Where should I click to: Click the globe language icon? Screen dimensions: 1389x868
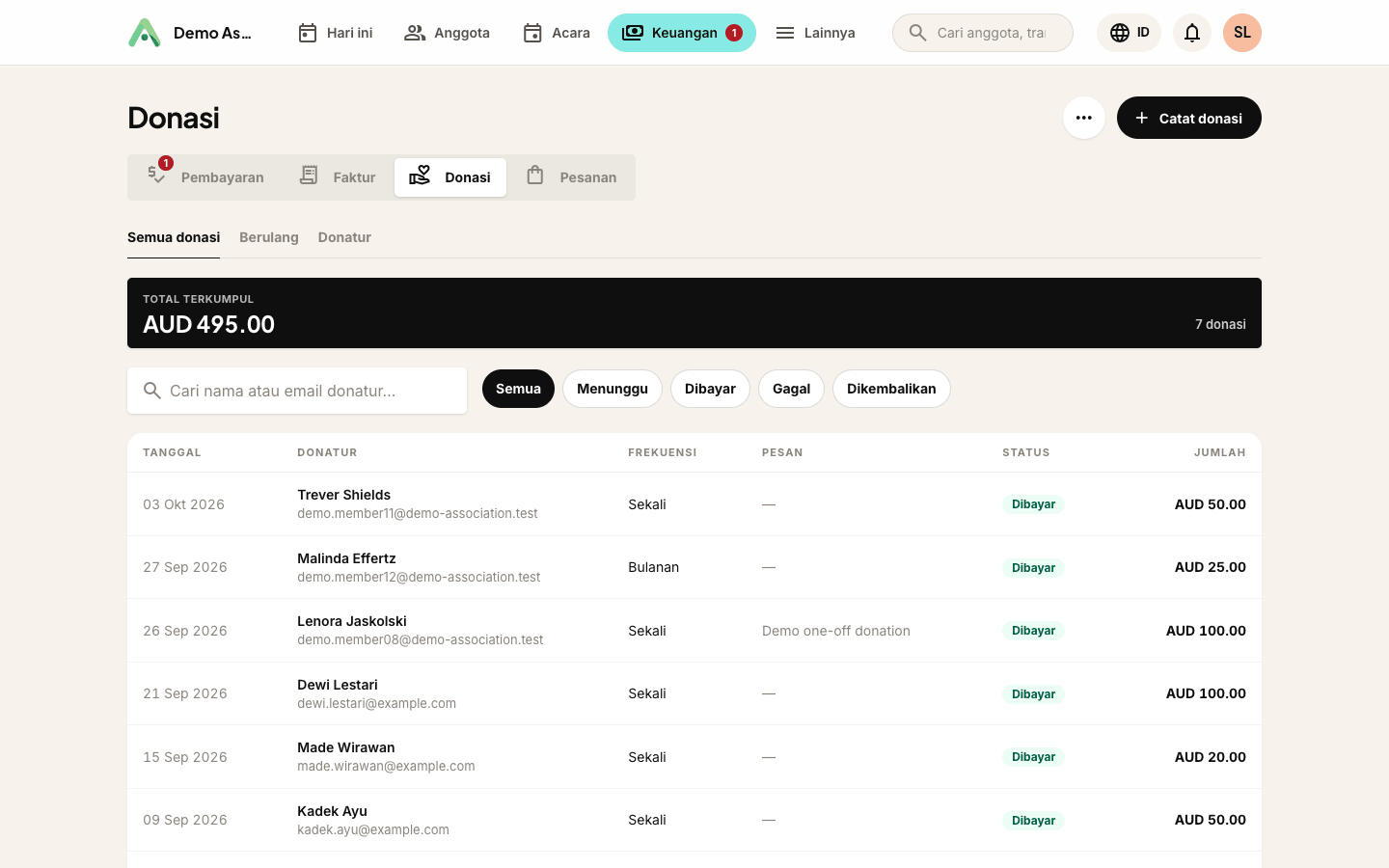click(1120, 33)
